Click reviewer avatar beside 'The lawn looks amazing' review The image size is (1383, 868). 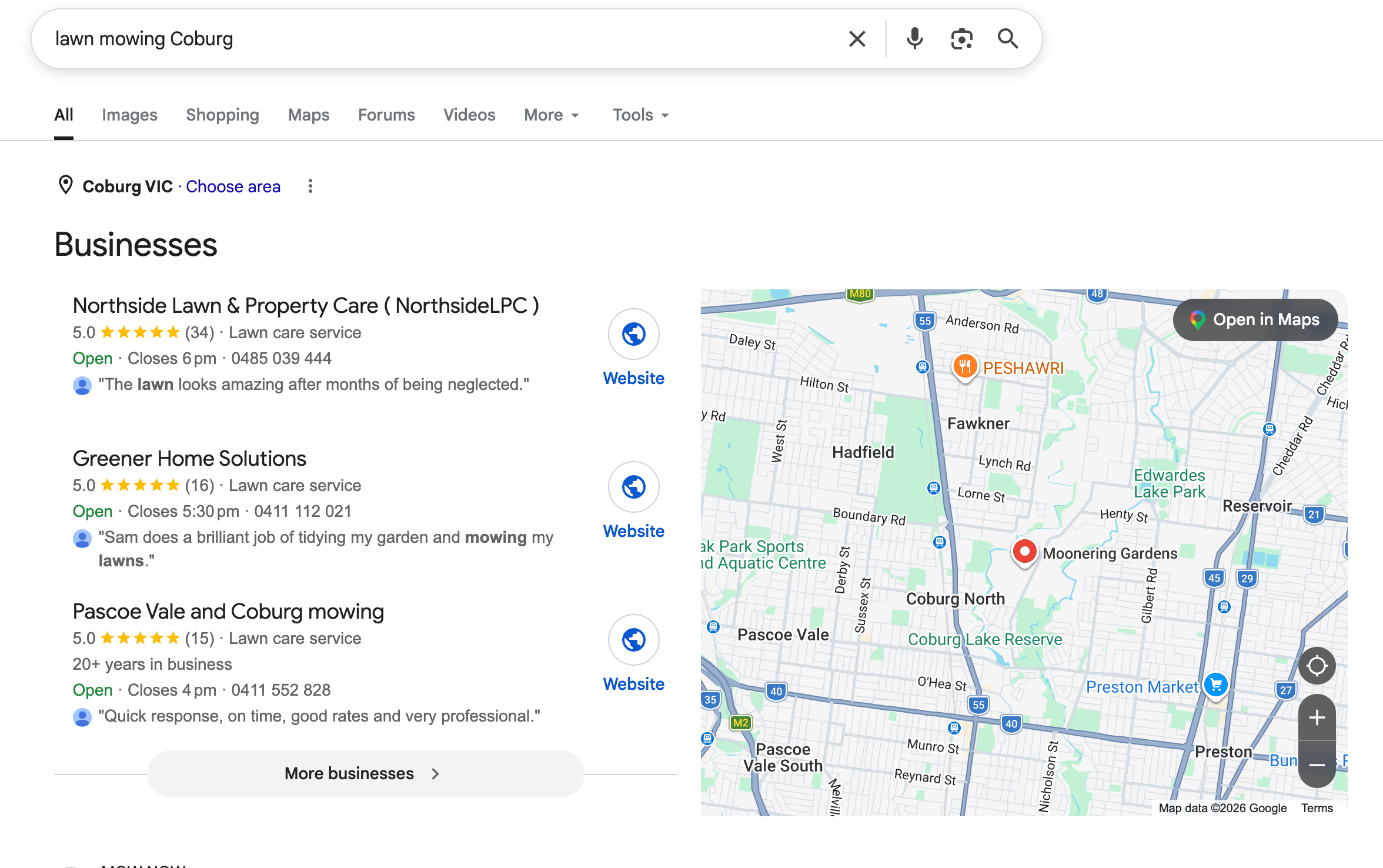click(82, 385)
